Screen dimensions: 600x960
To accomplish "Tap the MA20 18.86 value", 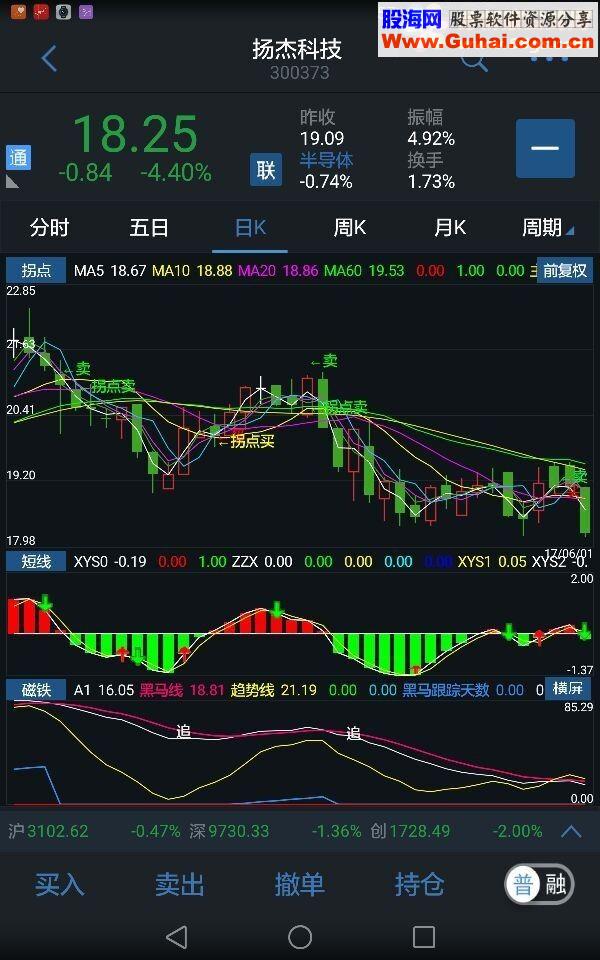I will pos(279,271).
